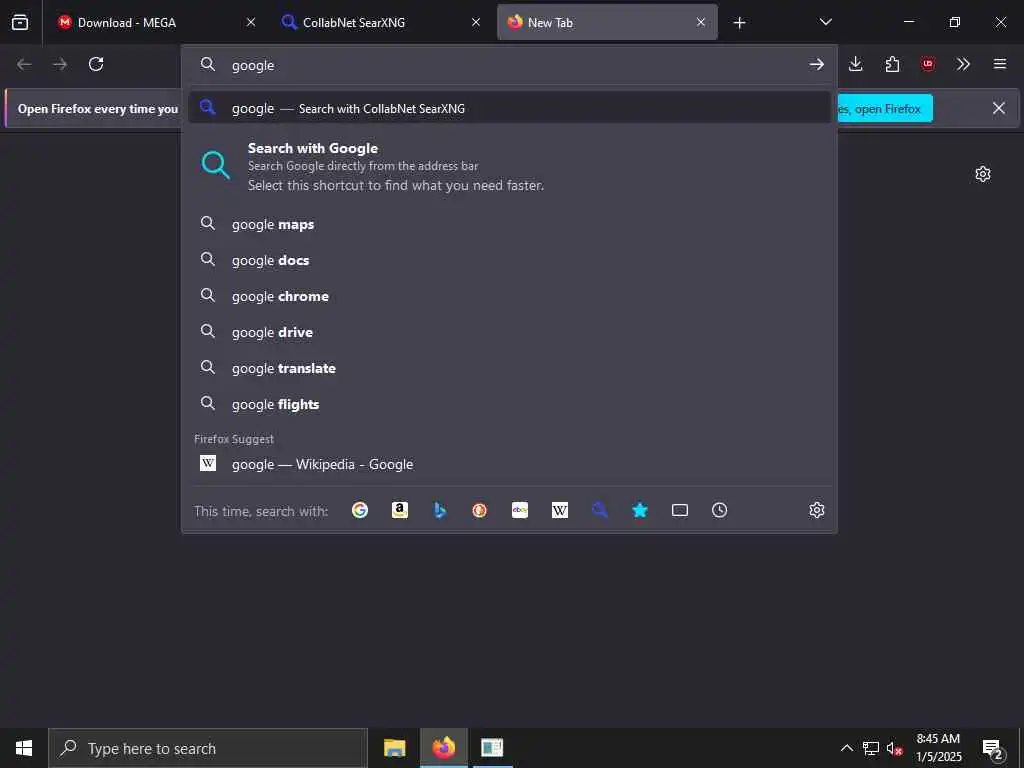
Task: Personalize new tab page gear icon
Action: pos(983,174)
